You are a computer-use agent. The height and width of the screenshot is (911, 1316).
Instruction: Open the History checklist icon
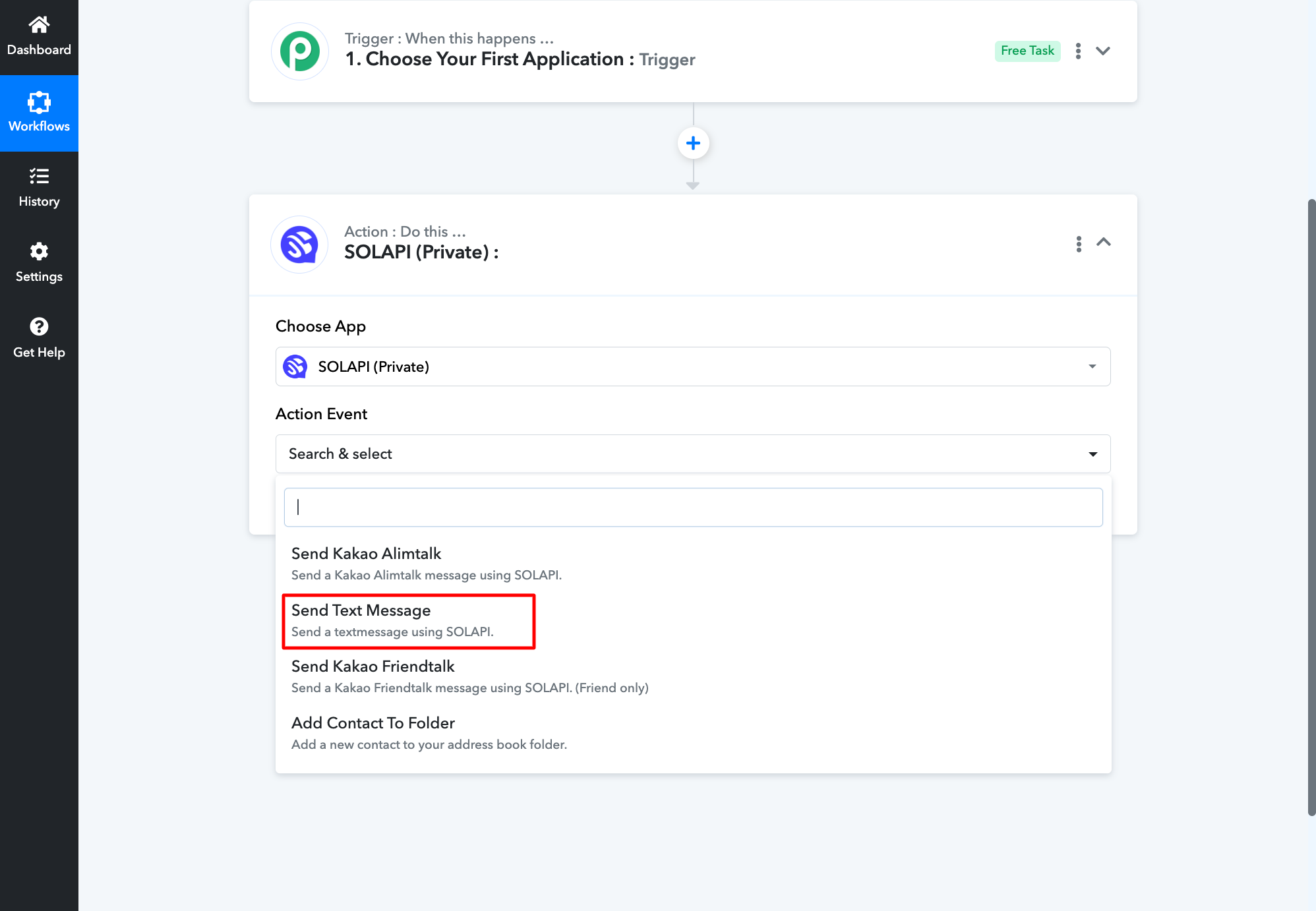[39, 176]
